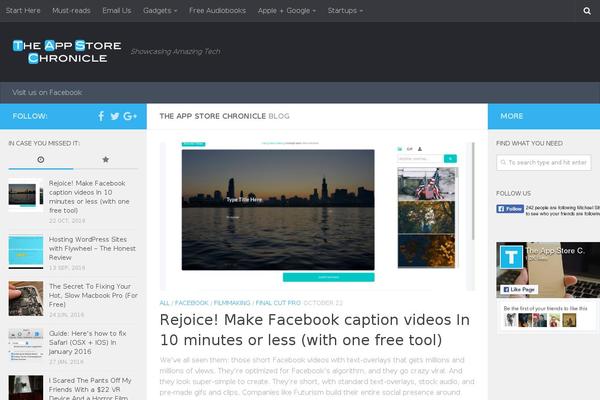Open the Free Audiobooks menu item
Viewport: 600px width, 400px height.
click(217, 11)
